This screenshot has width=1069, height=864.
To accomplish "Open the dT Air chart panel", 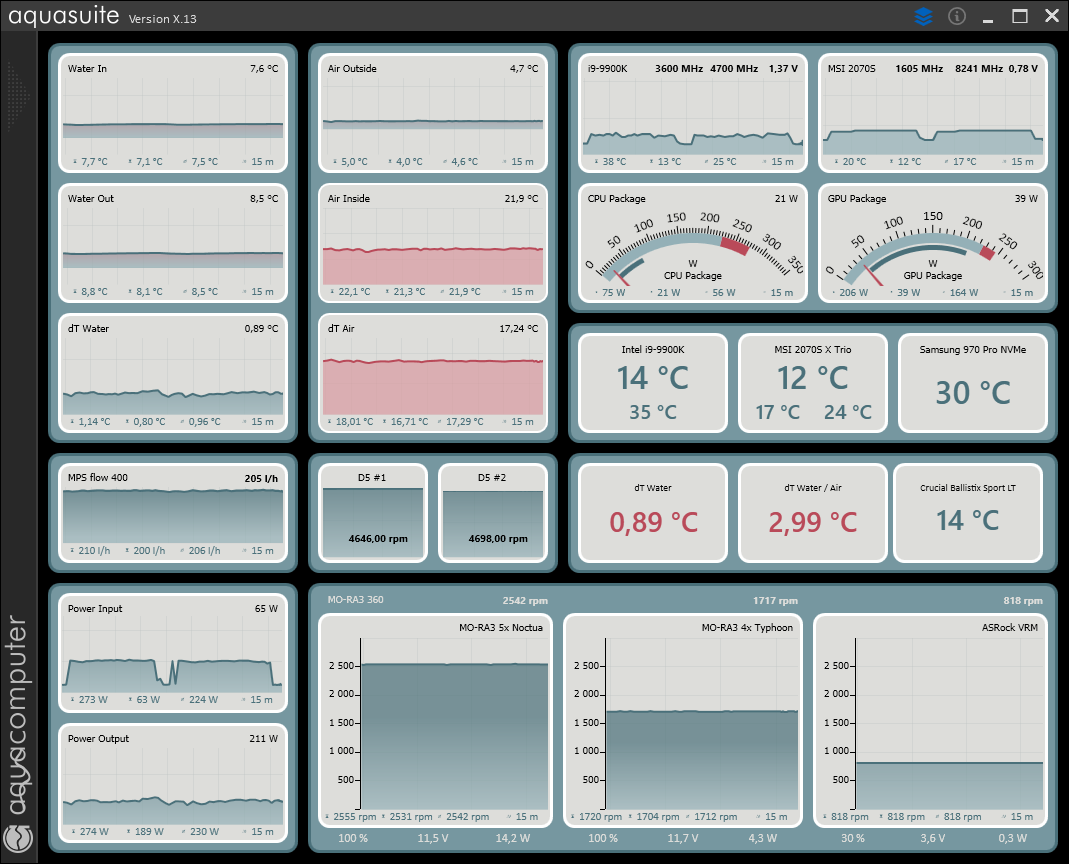I will [433, 374].
